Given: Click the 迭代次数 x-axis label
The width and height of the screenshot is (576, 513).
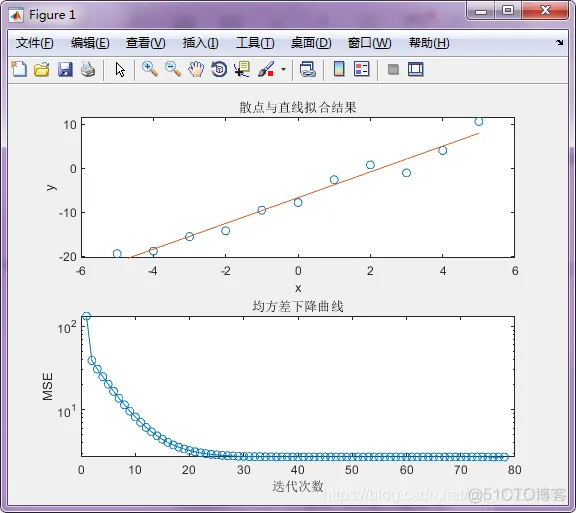Looking at the screenshot, I should tap(298, 486).
